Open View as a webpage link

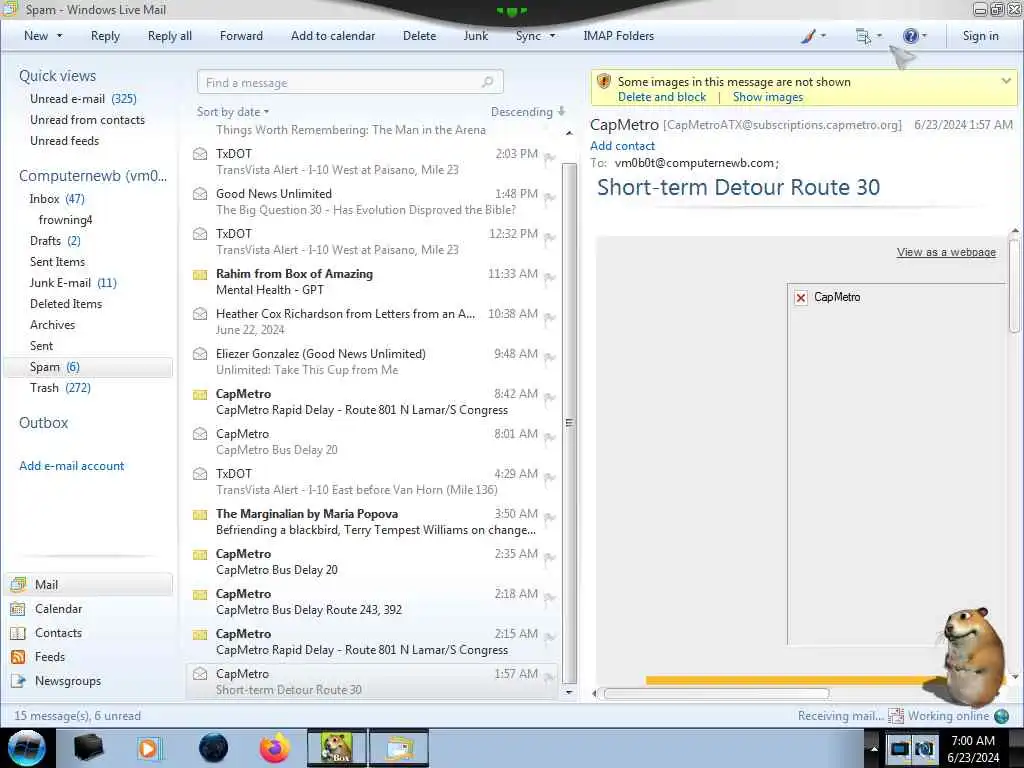point(946,252)
